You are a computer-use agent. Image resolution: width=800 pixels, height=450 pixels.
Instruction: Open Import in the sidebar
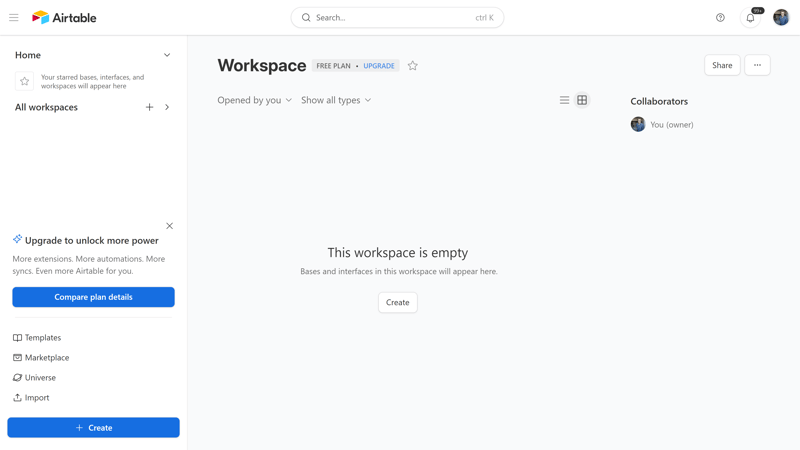(x=31, y=397)
